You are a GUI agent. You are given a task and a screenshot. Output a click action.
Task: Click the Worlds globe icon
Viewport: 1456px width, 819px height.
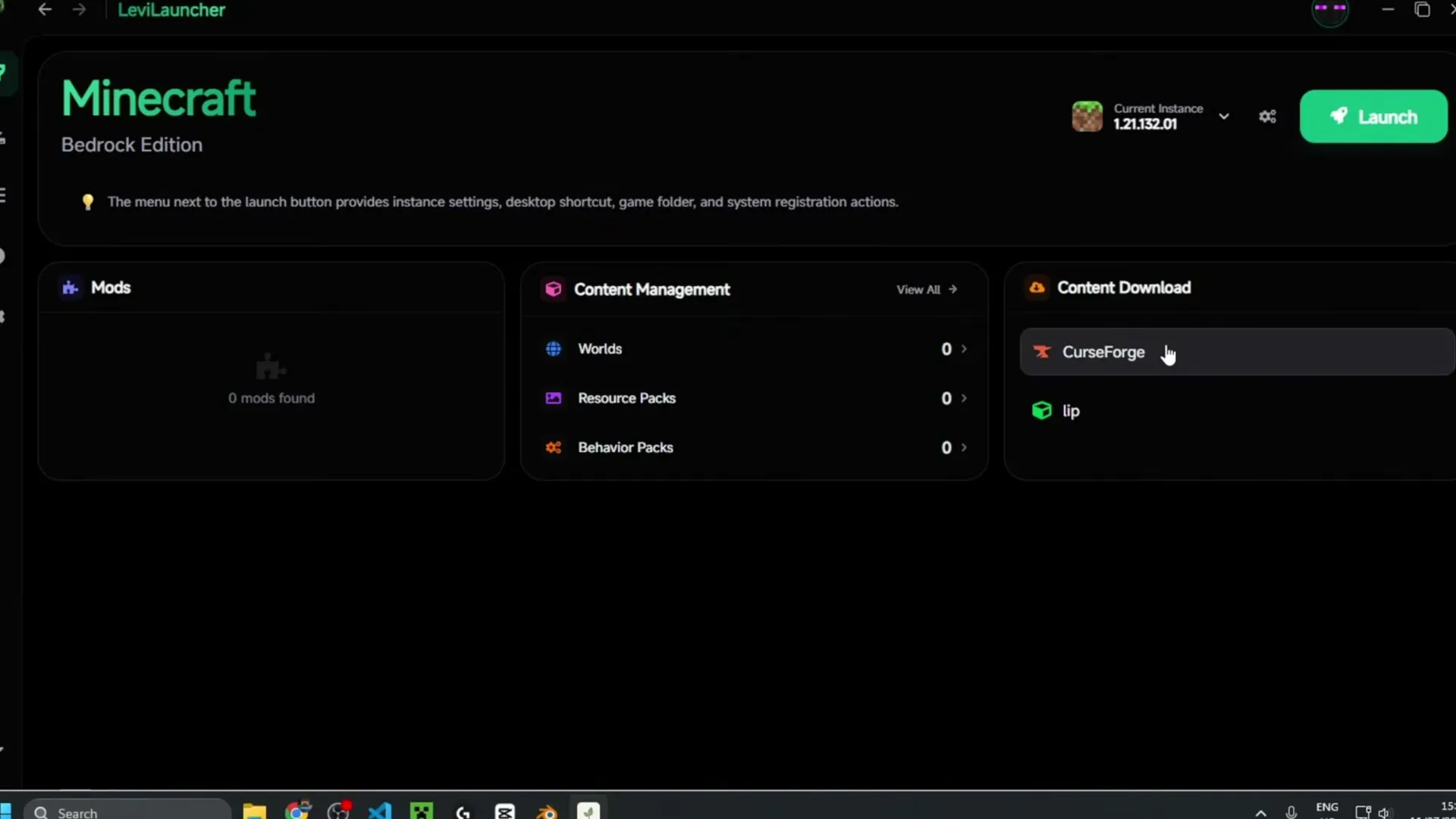click(554, 349)
